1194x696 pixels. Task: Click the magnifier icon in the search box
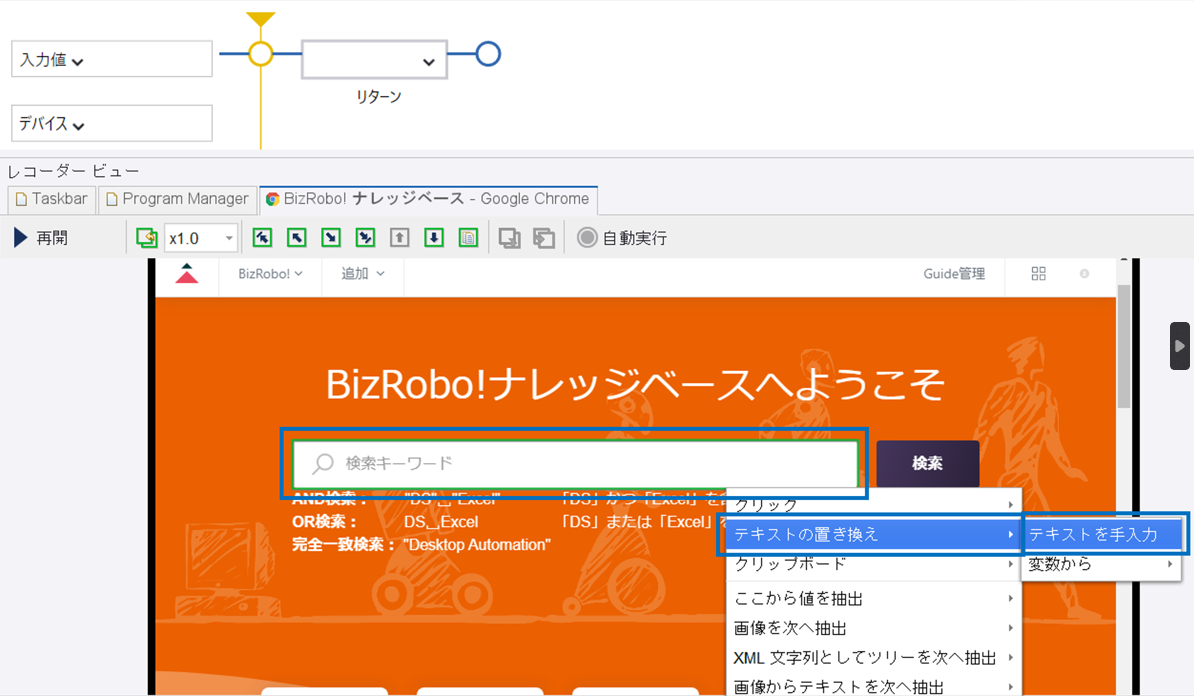click(x=323, y=463)
